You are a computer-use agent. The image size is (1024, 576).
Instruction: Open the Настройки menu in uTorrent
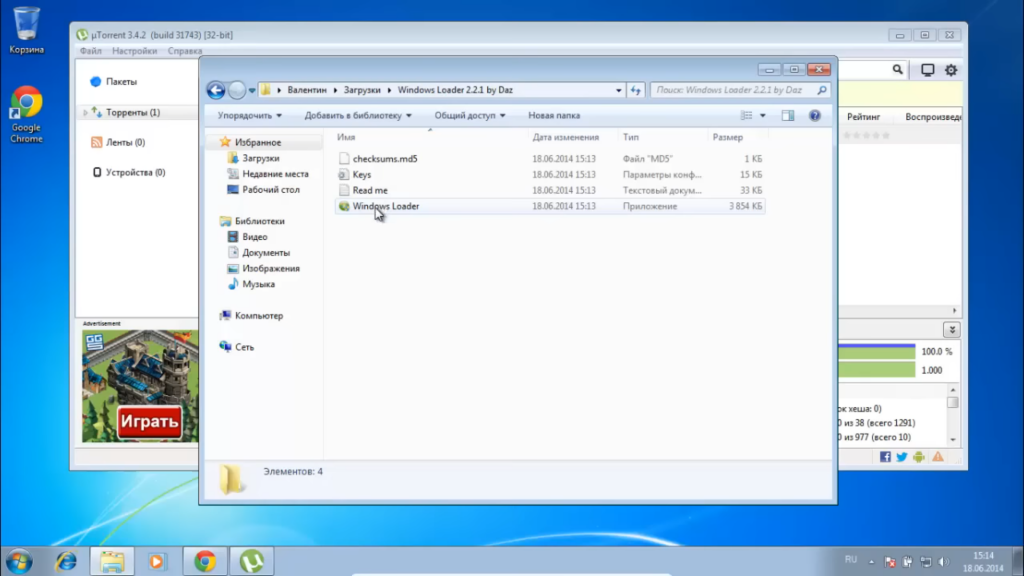(135, 51)
